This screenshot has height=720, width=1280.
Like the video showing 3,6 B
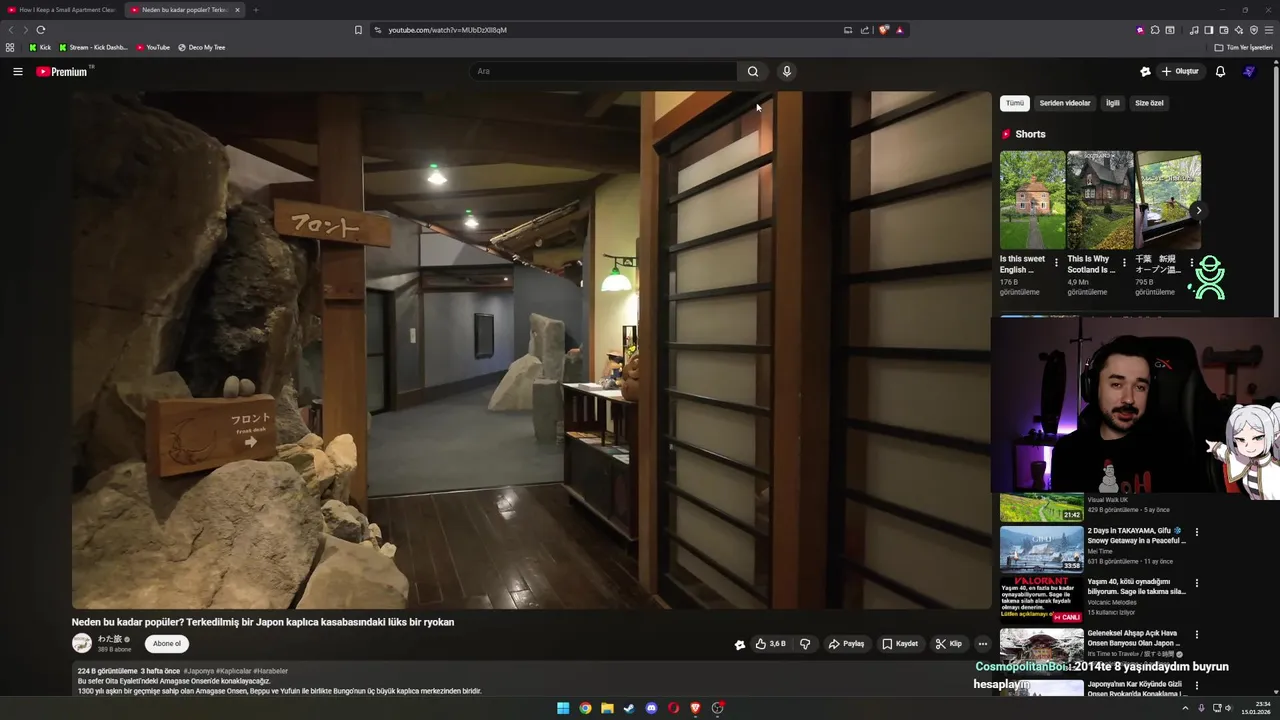[x=771, y=644]
